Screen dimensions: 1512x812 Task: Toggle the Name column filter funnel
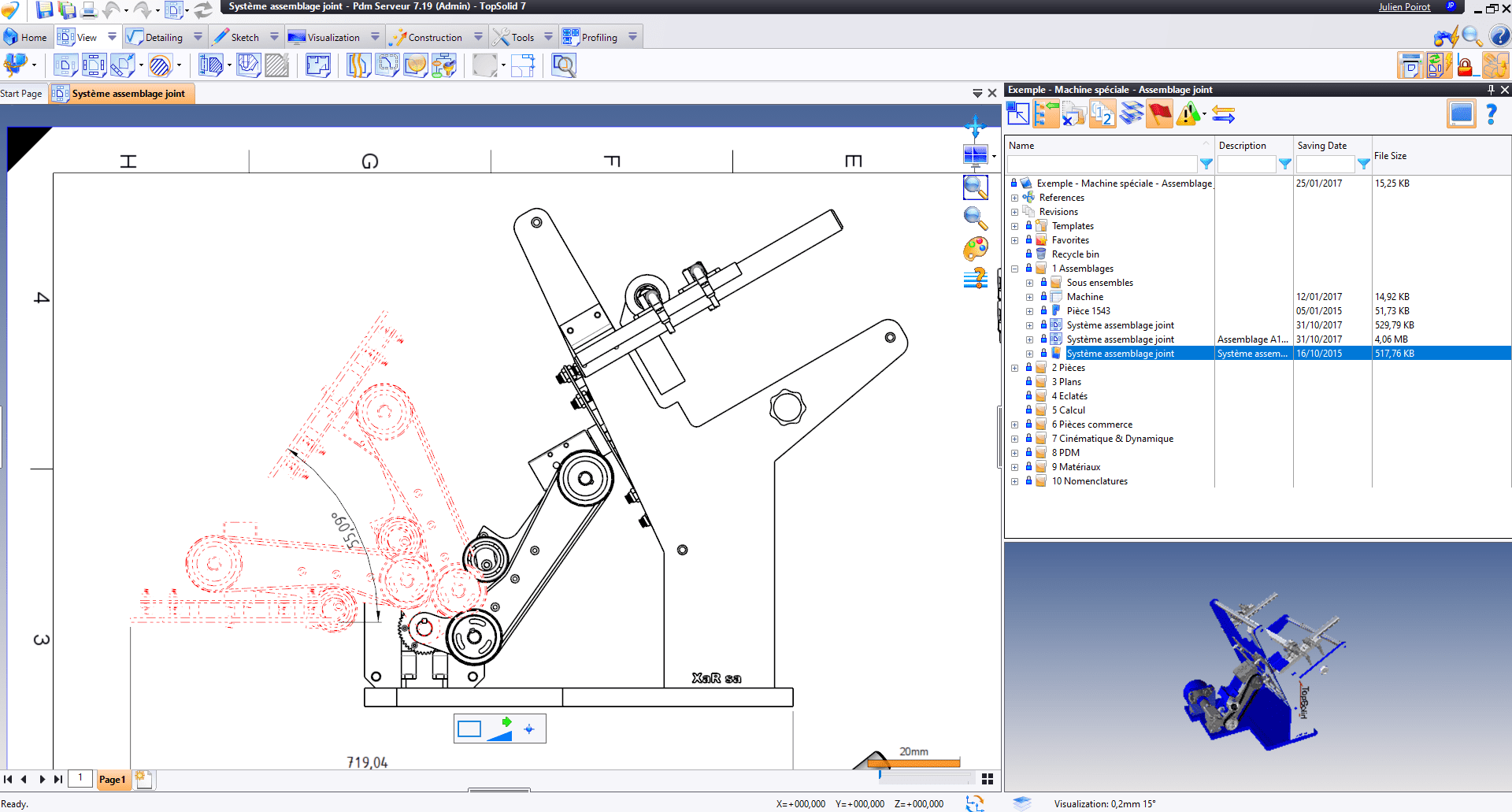1206,164
